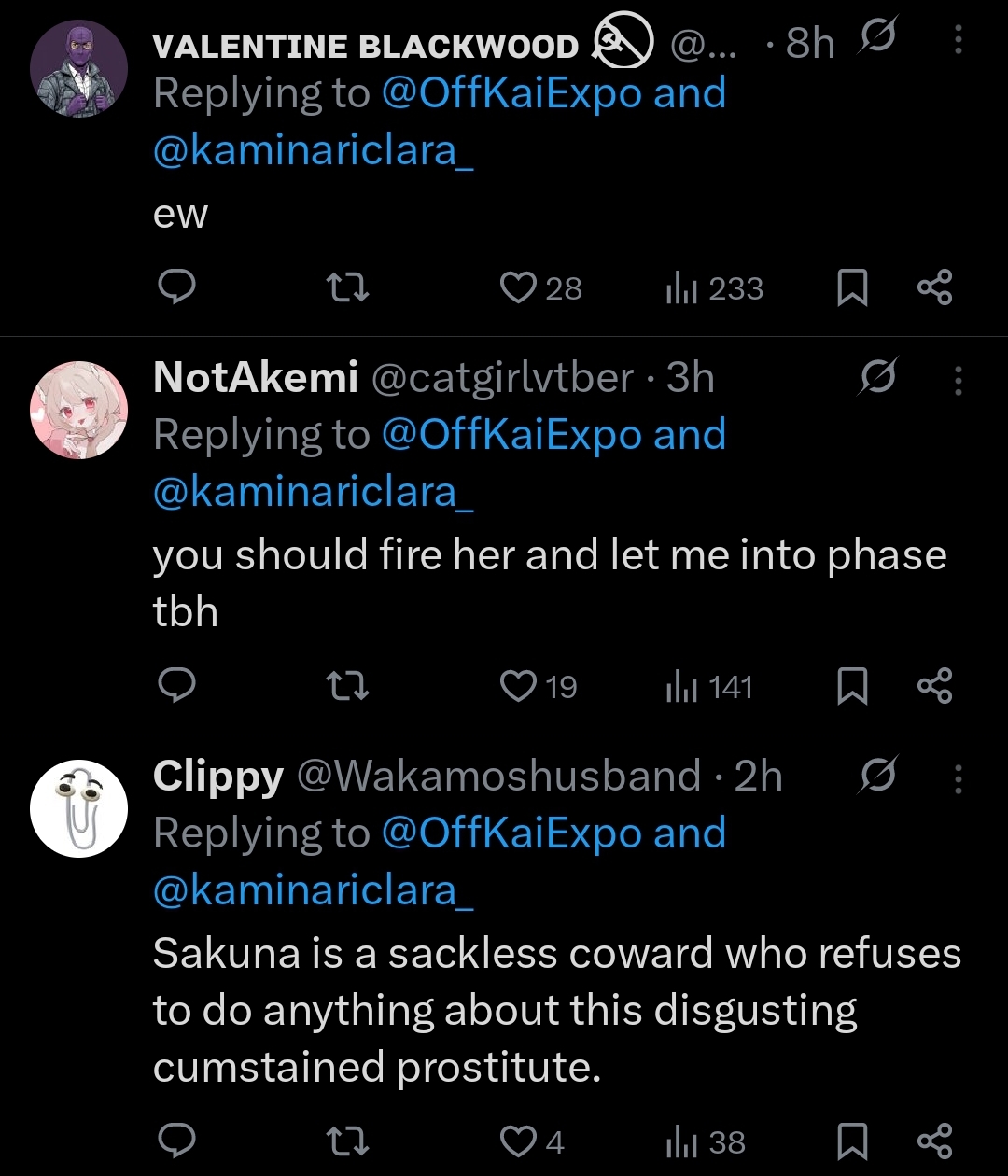Open three-dot menu on NotAkemi's tweet
This screenshot has height=1176, width=1008.
958,380
